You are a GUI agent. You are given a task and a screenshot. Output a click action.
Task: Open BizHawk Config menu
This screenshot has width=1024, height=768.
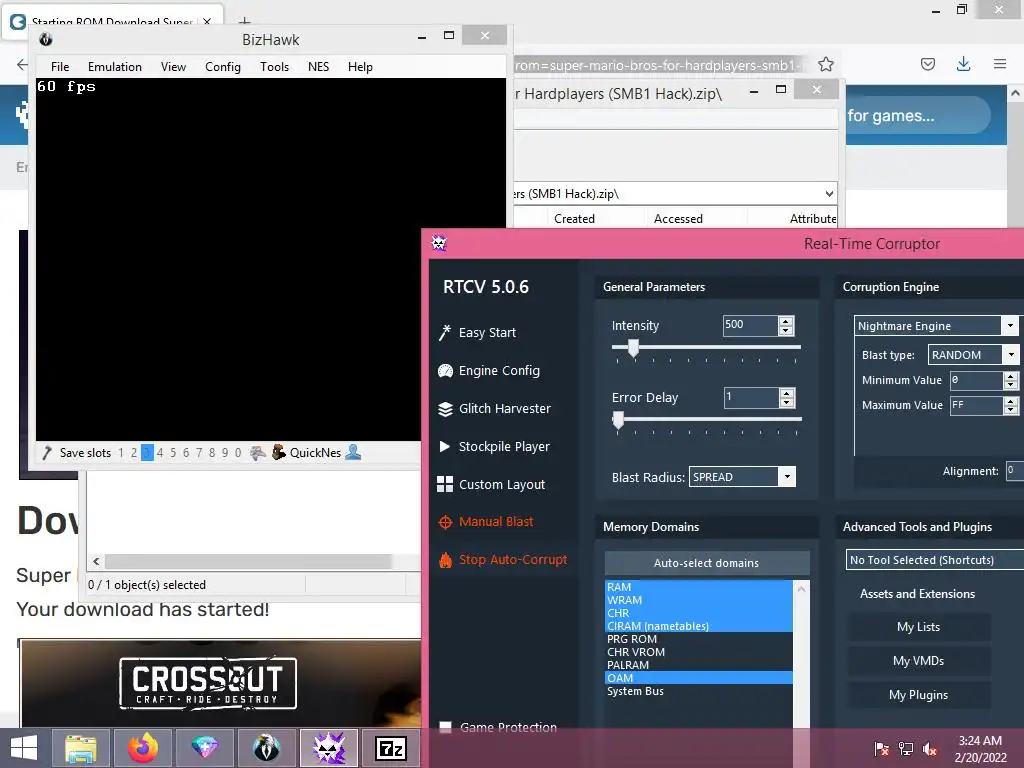point(223,67)
